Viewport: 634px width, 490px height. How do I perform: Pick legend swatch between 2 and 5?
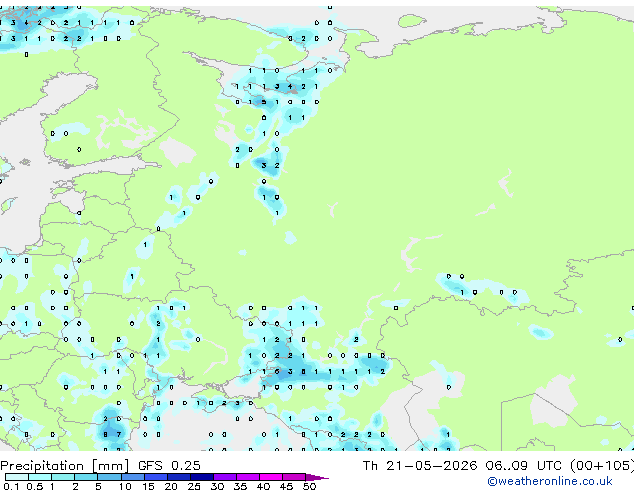pos(86,477)
